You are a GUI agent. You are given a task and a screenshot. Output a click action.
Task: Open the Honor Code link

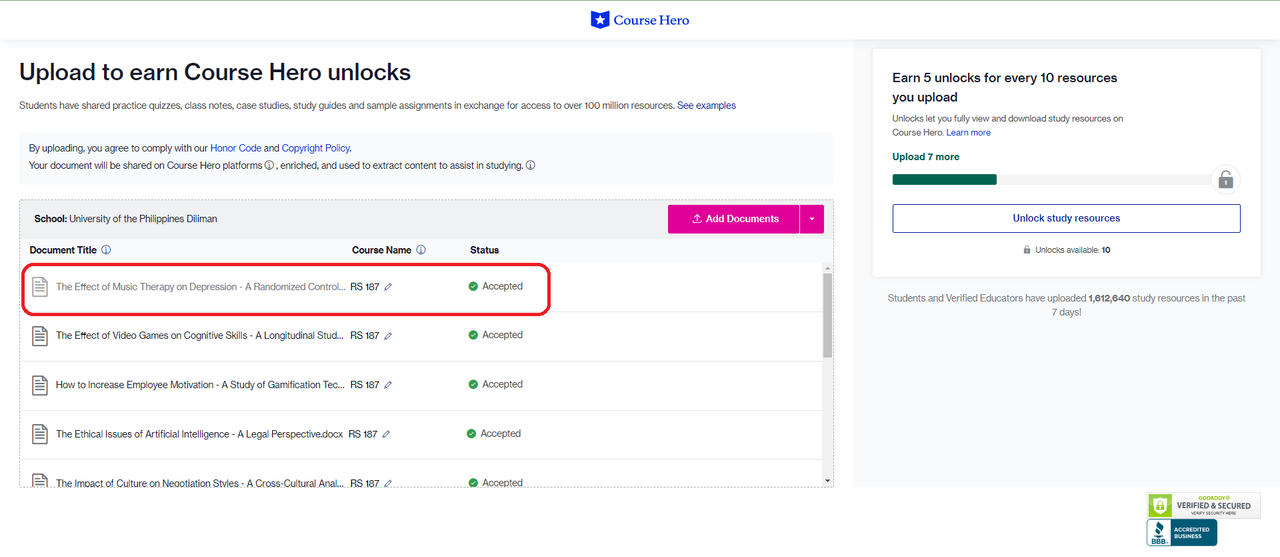(x=235, y=148)
